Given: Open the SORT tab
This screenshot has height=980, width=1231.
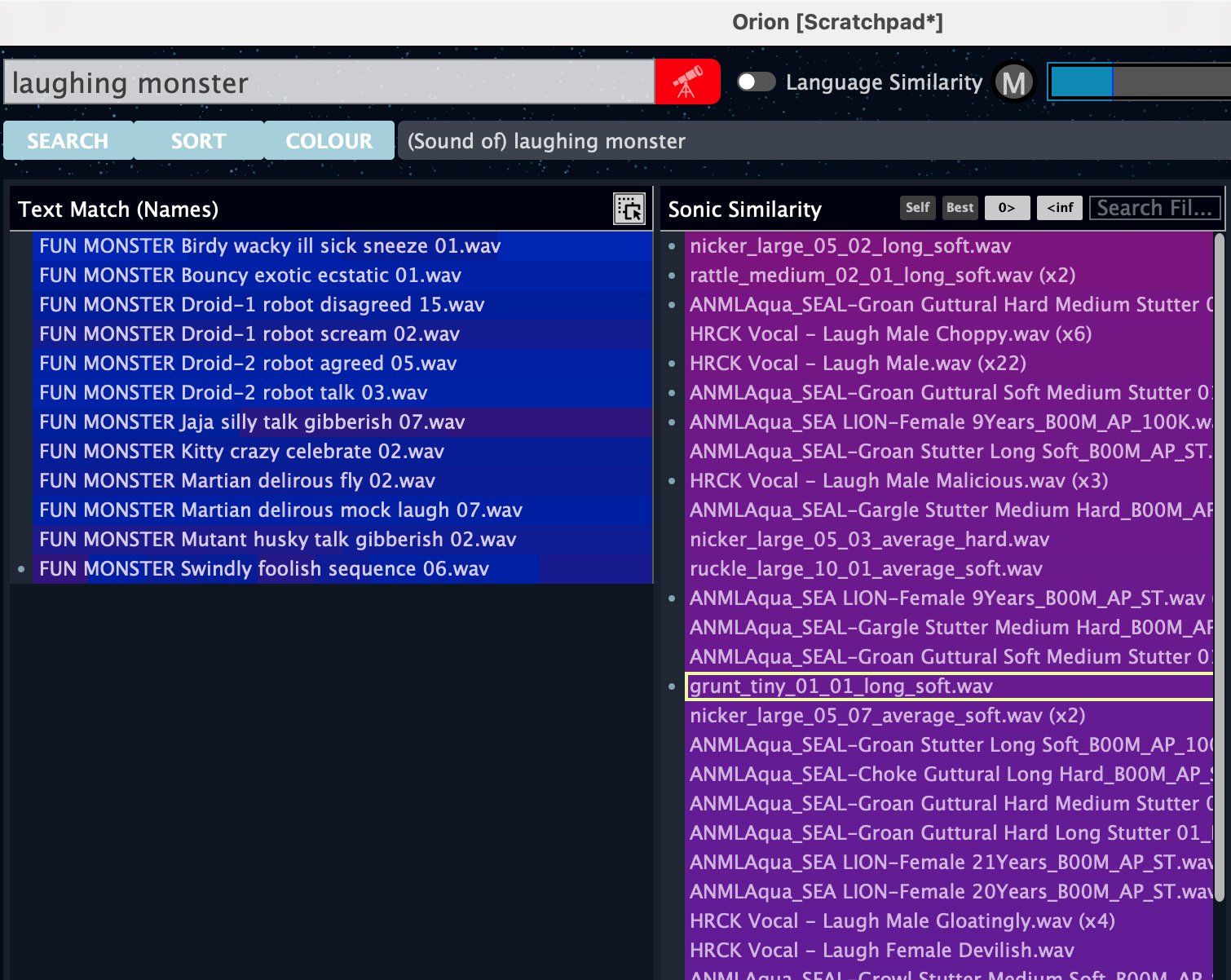Looking at the screenshot, I should coord(198,141).
